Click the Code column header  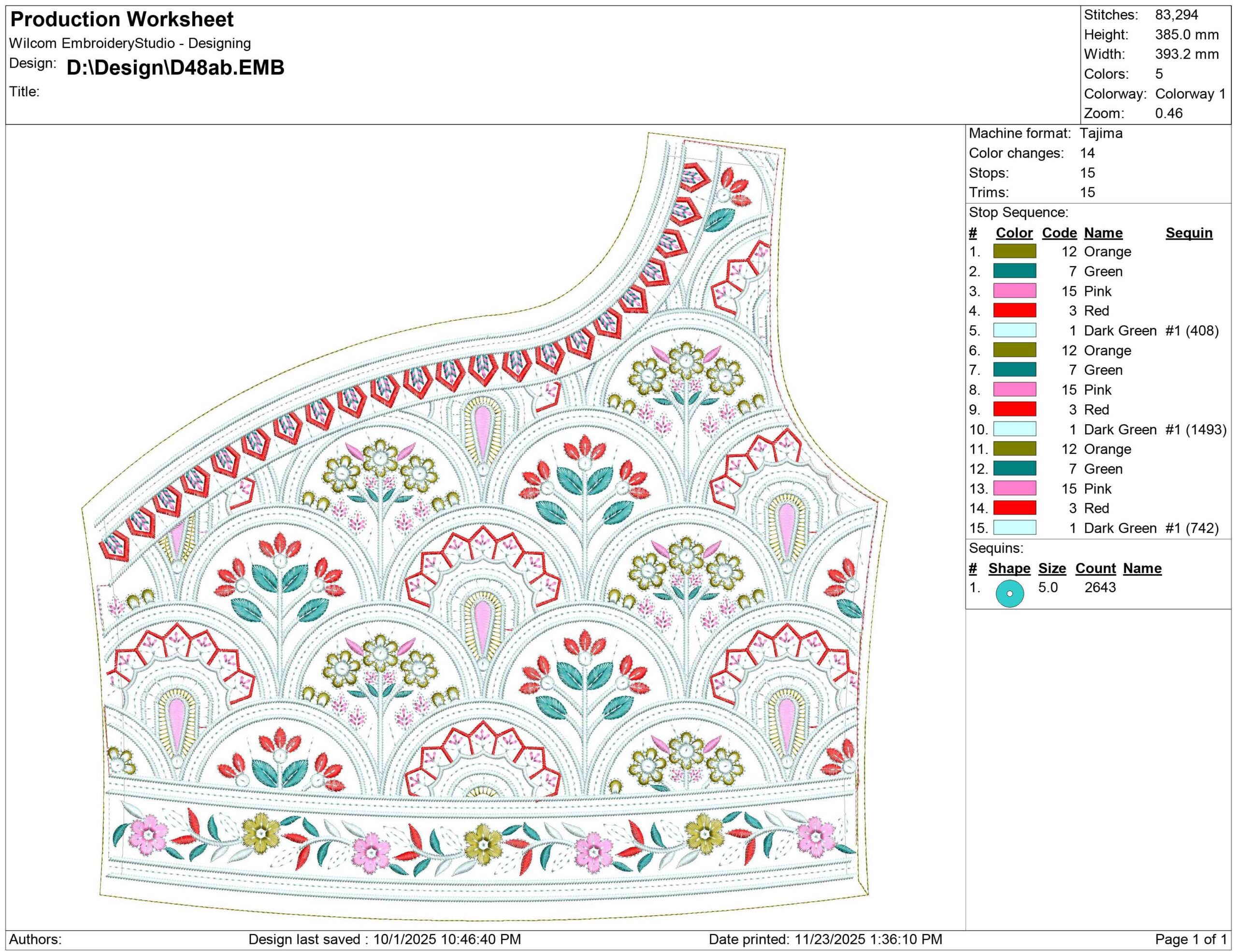1059,233
